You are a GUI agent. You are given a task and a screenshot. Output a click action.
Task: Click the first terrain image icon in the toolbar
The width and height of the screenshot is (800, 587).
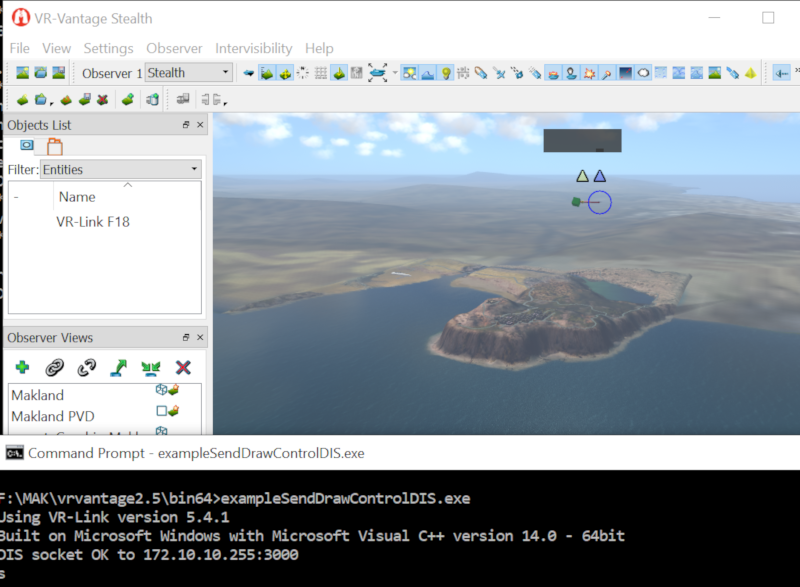(22, 73)
